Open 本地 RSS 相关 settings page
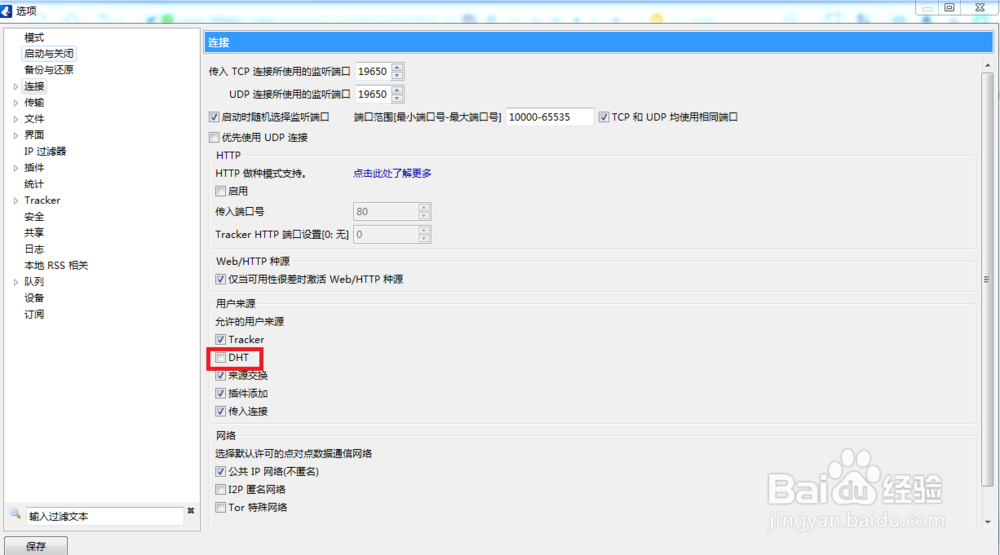1000x555 pixels. coord(56,265)
